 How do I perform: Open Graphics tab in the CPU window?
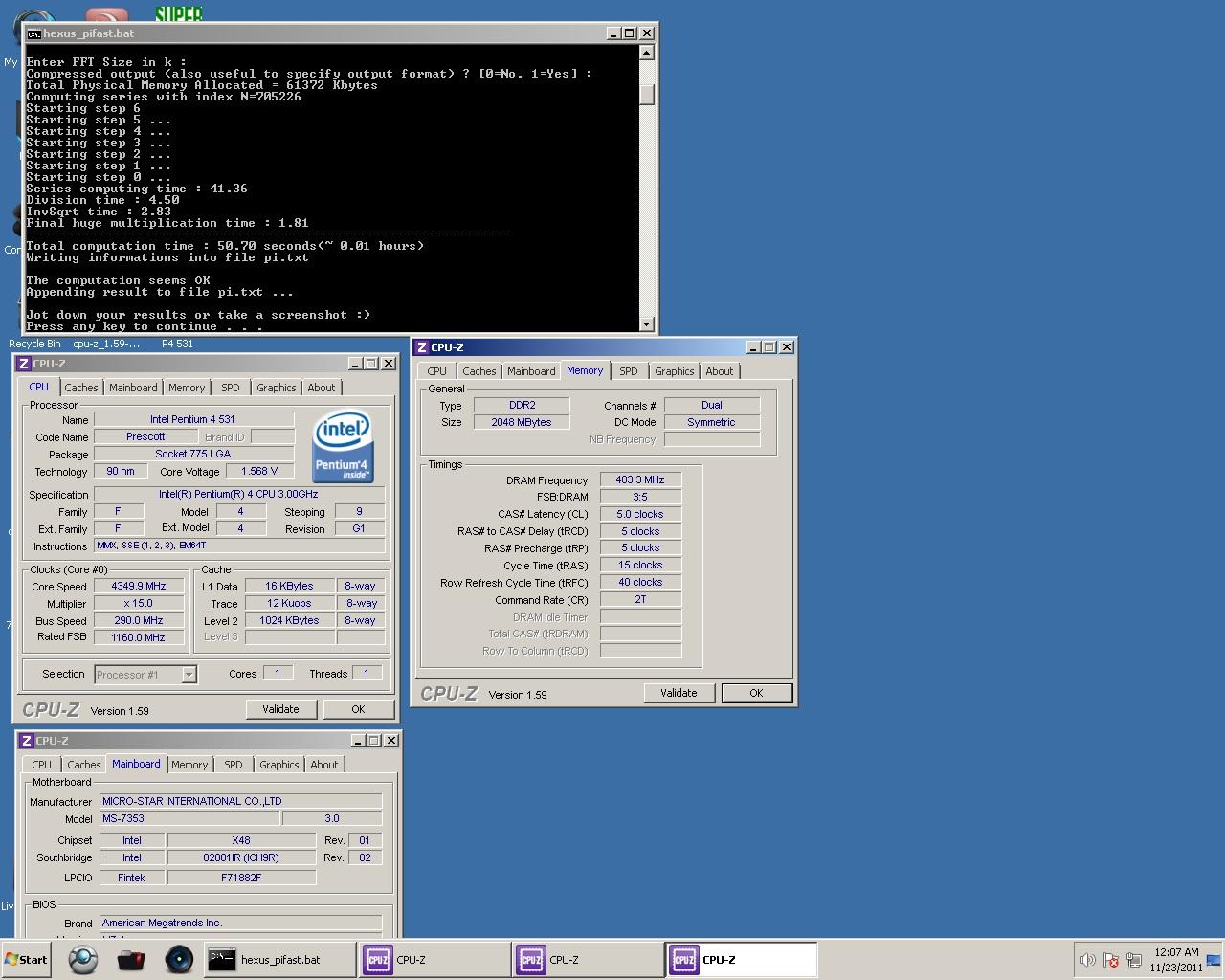[277, 388]
